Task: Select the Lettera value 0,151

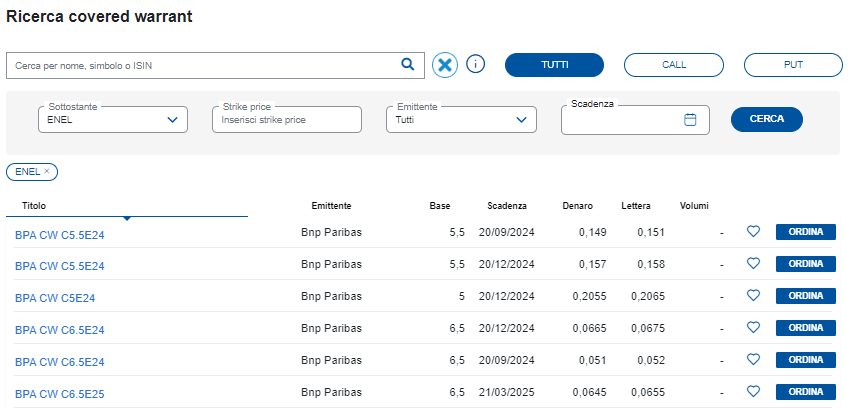Action: [651, 232]
